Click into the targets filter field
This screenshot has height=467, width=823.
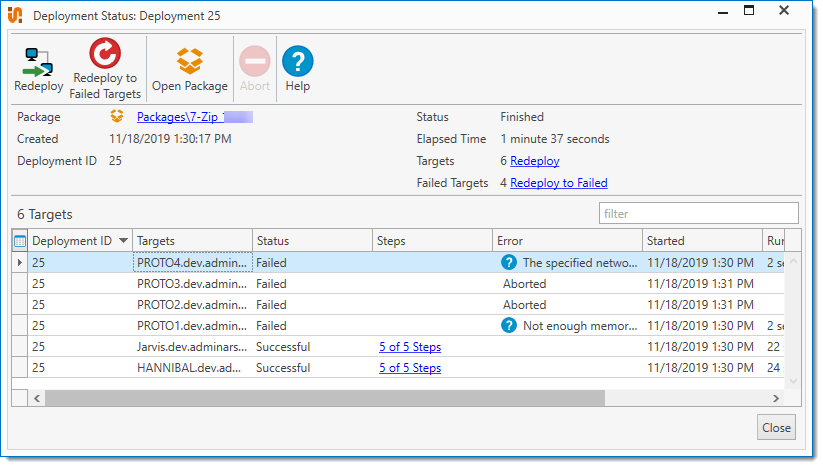coord(698,213)
